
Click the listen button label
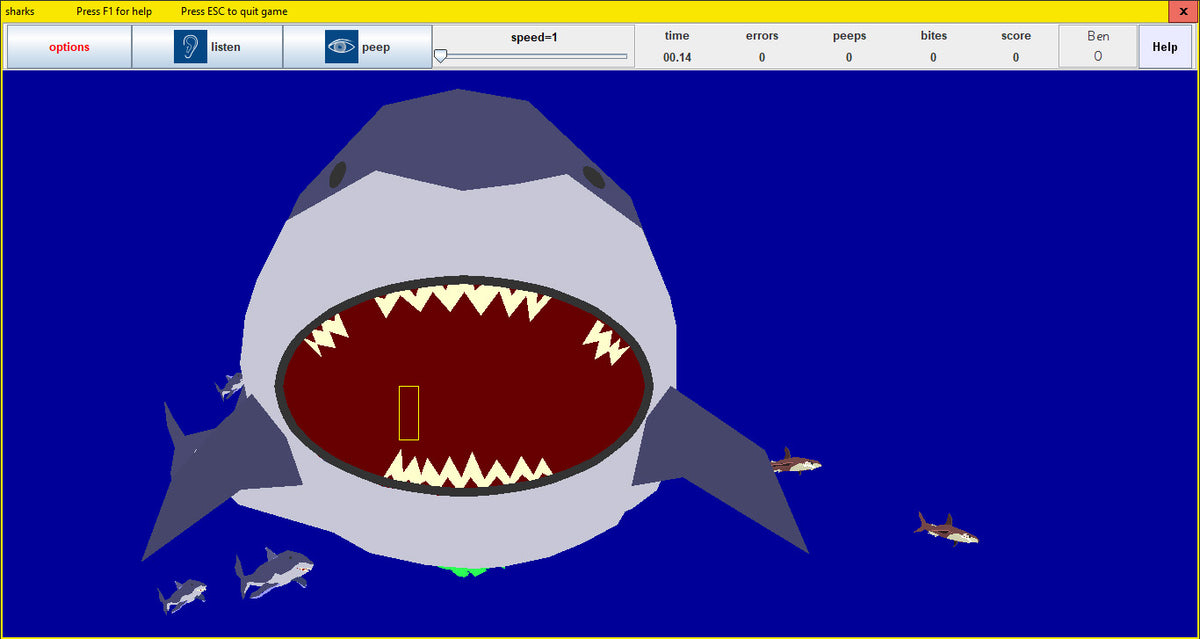(x=226, y=47)
